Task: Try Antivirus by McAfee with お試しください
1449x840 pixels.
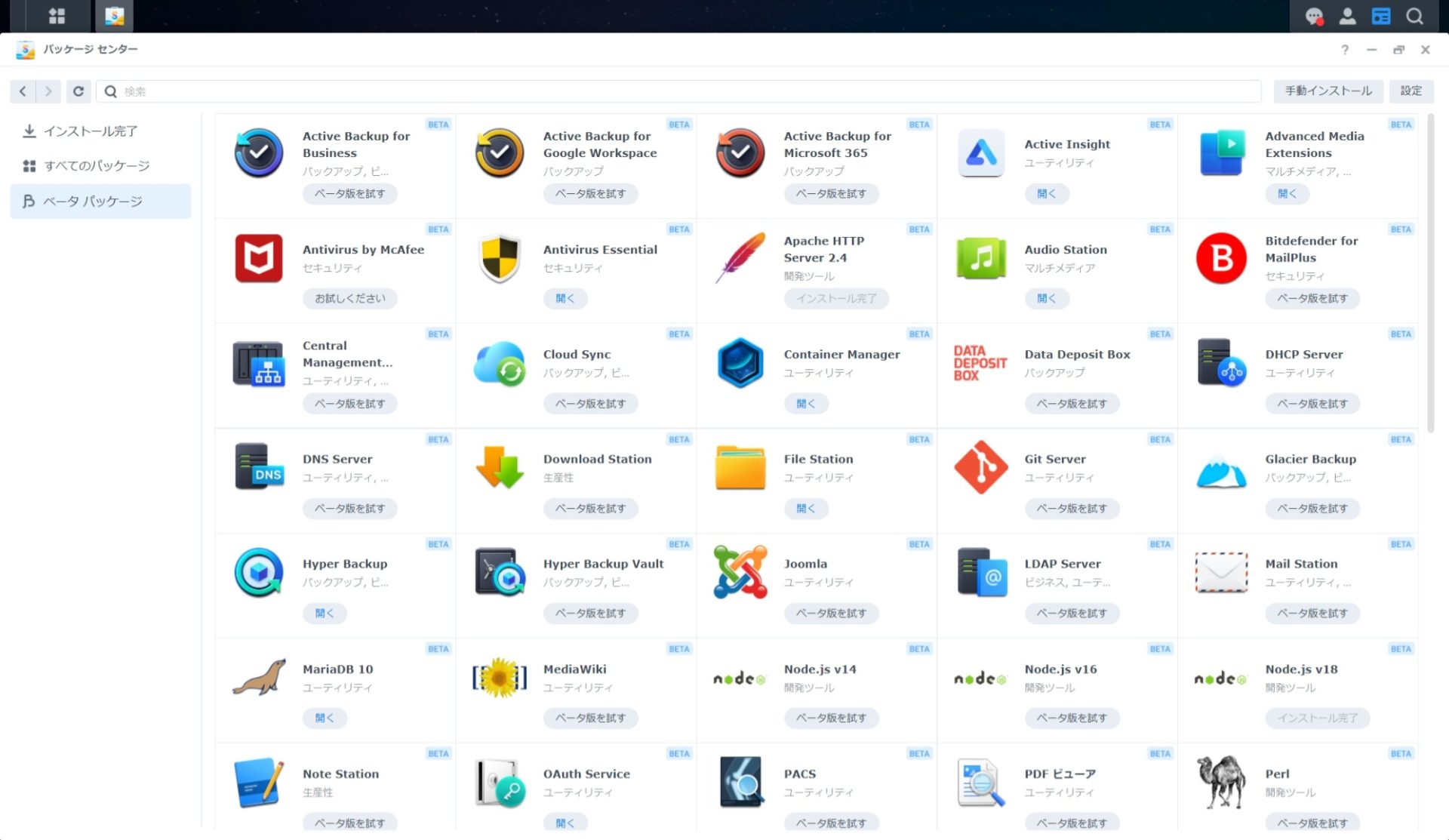Action: 350,298
